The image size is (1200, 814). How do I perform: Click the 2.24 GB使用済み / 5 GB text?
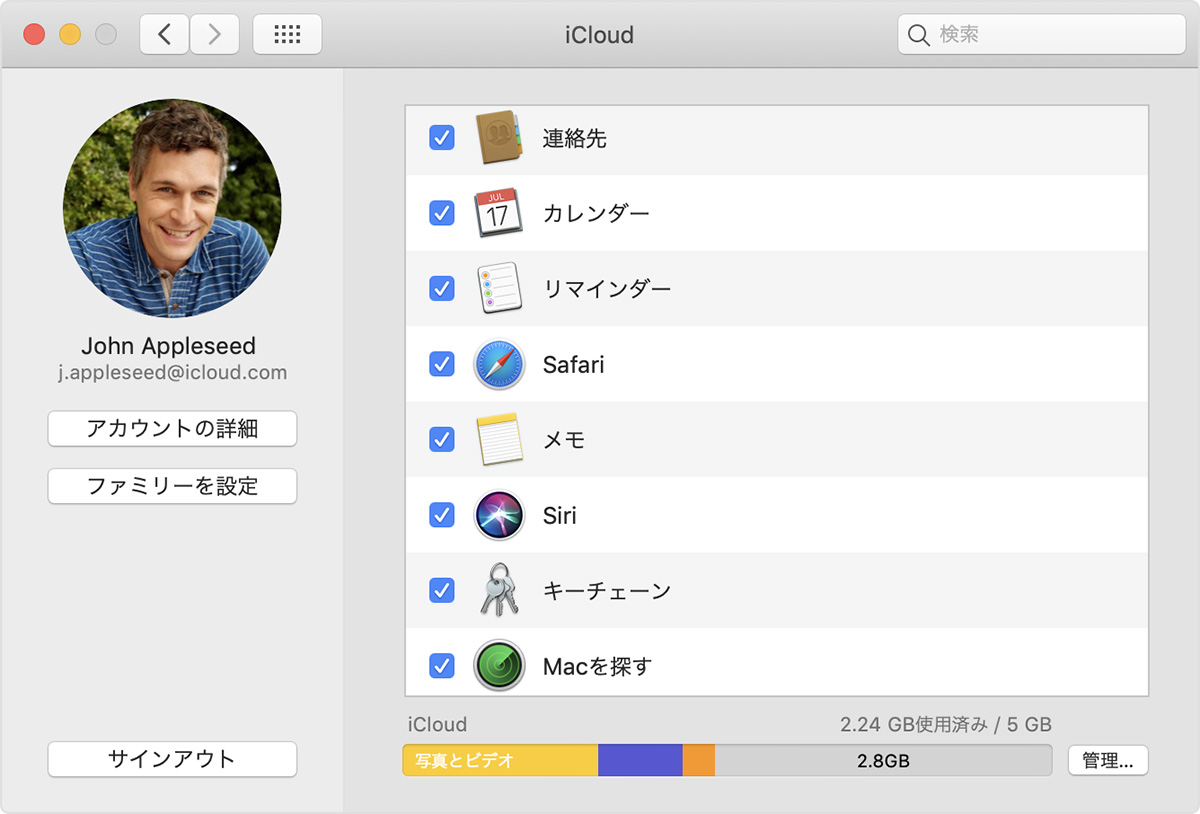[946, 724]
